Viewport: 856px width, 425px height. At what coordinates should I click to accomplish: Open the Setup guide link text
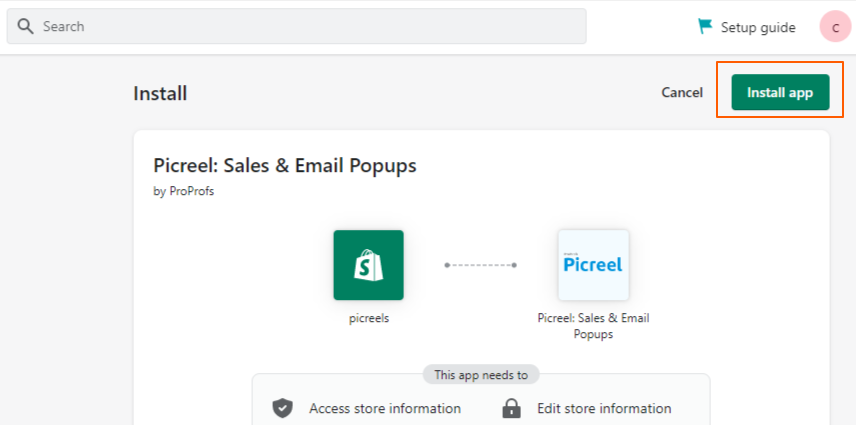(x=758, y=27)
